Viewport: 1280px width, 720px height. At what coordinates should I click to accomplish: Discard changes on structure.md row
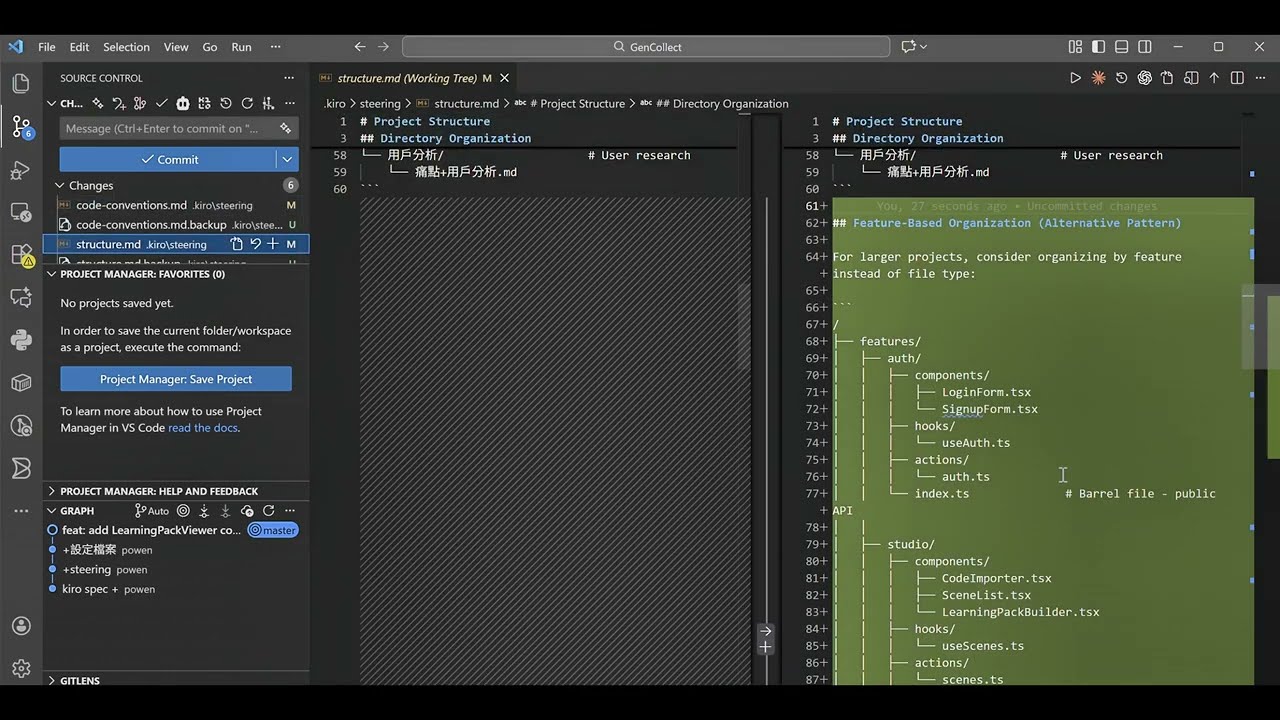coord(255,244)
